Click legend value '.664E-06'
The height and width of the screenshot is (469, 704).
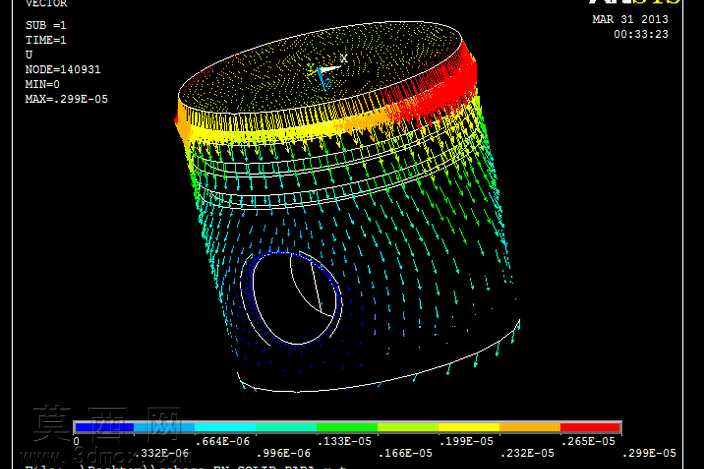[x=222, y=441]
